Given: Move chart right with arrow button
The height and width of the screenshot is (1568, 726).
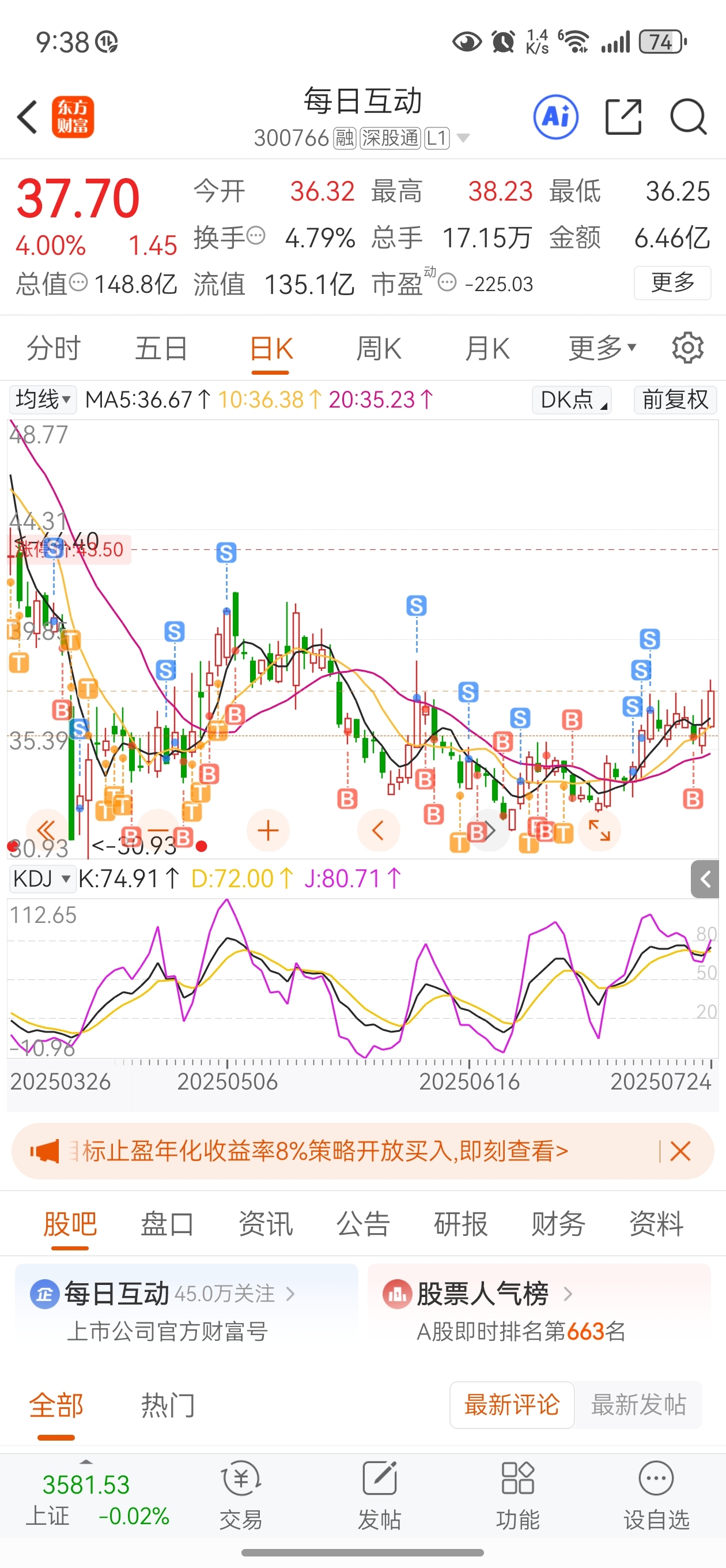Looking at the screenshot, I should (x=489, y=830).
